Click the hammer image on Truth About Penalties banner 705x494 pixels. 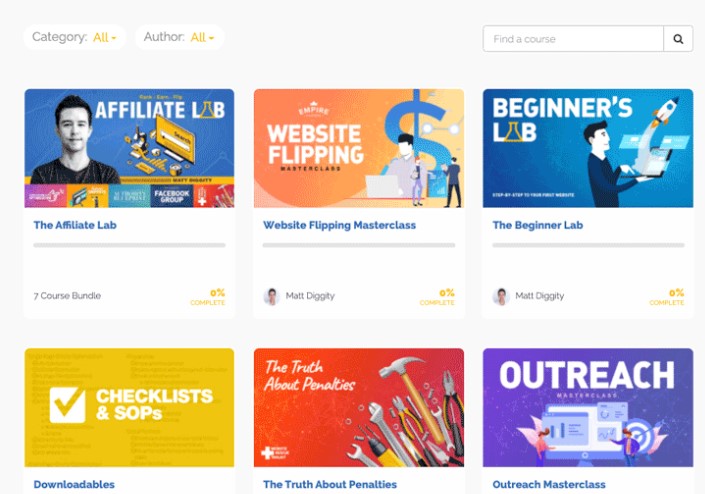click(413, 396)
